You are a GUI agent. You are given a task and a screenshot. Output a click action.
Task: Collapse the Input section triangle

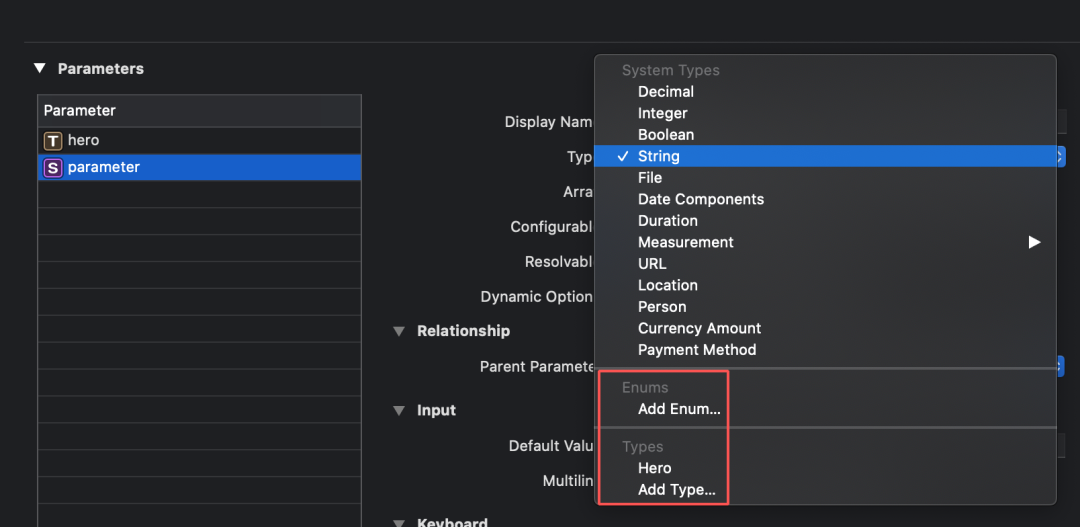[400, 411]
